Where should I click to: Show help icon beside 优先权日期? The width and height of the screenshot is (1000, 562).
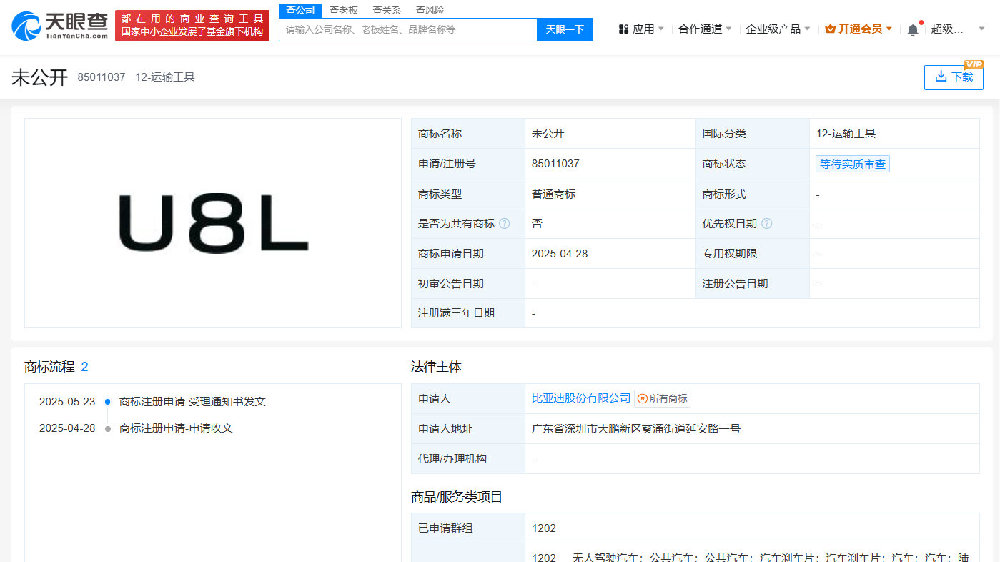pos(767,223)
